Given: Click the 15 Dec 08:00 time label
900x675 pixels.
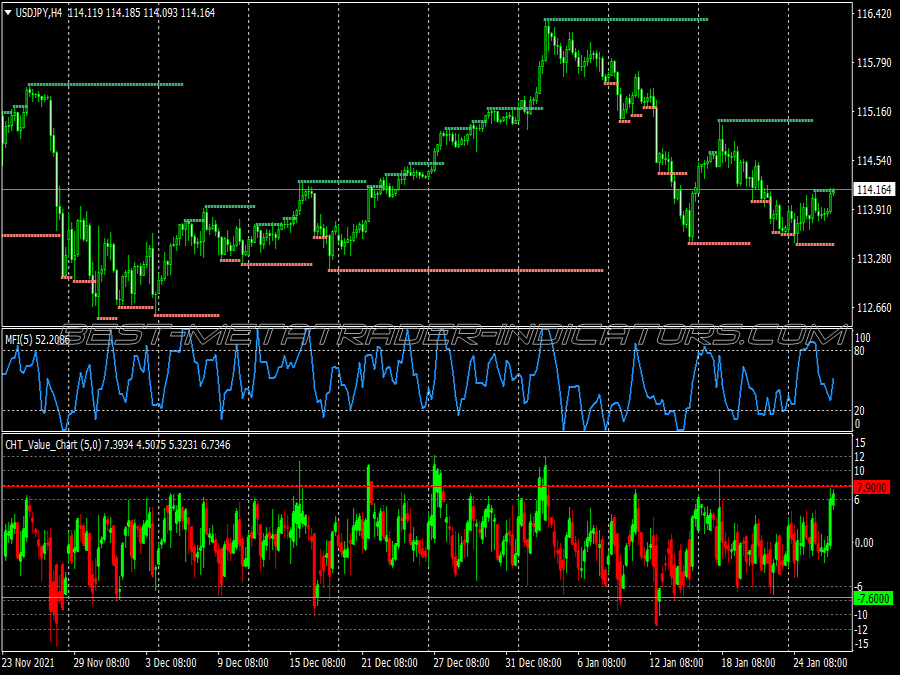Looking at the screenshot, I should (317, 662).
